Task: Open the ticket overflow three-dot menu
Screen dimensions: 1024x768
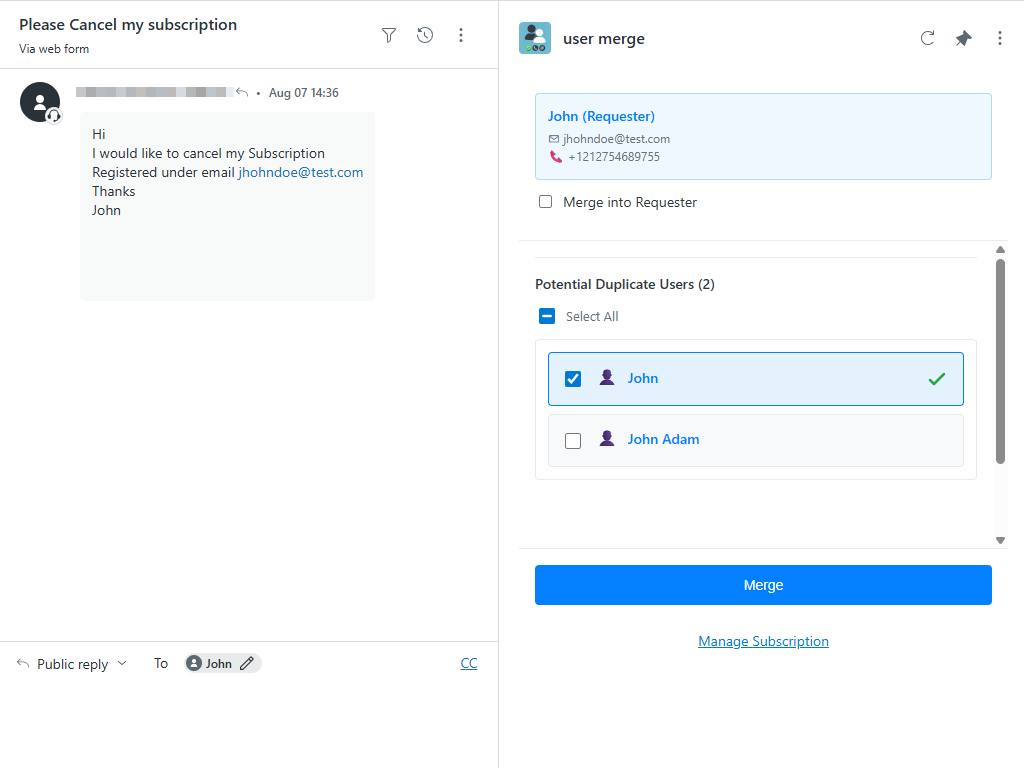Action: tap(461, 35)
